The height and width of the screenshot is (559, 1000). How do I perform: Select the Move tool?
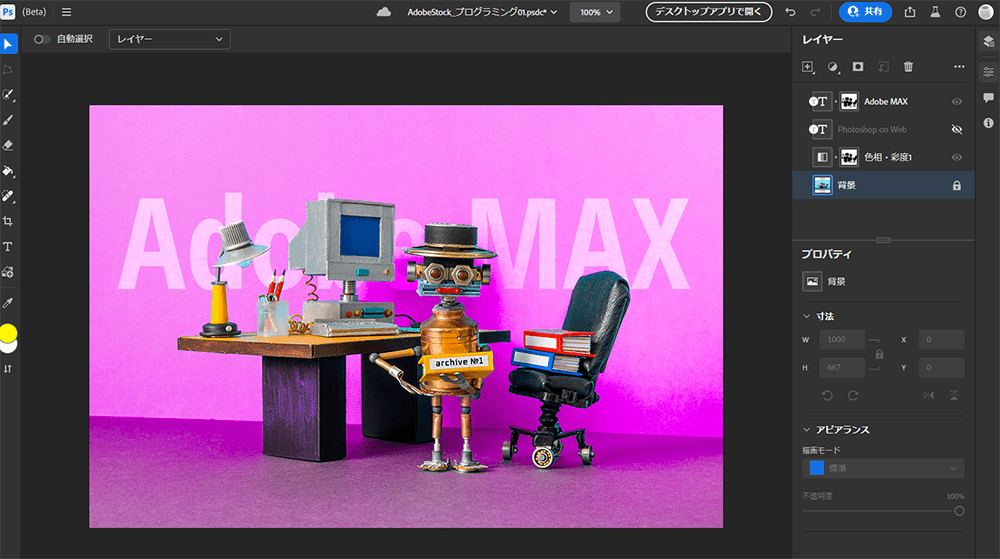(8, 44)
